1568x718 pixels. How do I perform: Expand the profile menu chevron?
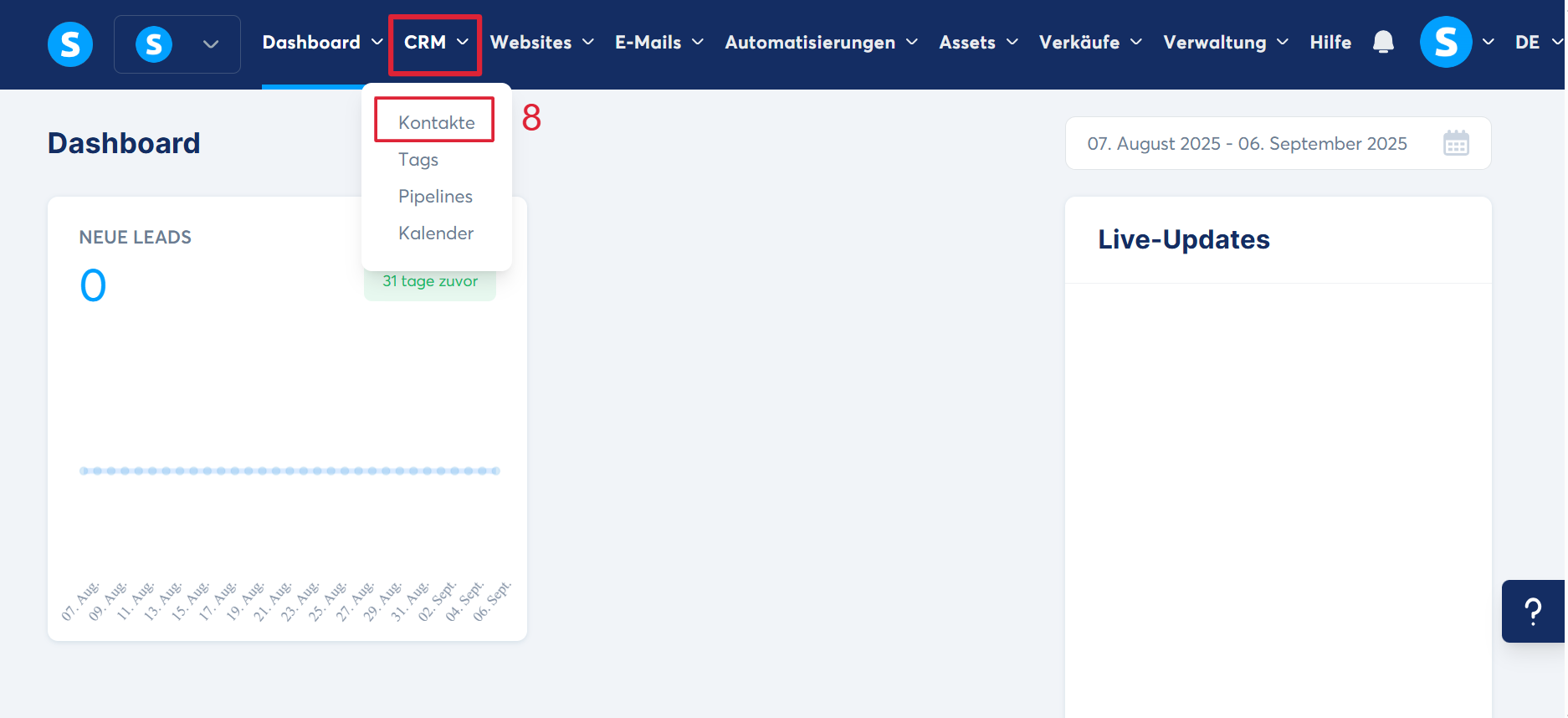(1489, 42)
